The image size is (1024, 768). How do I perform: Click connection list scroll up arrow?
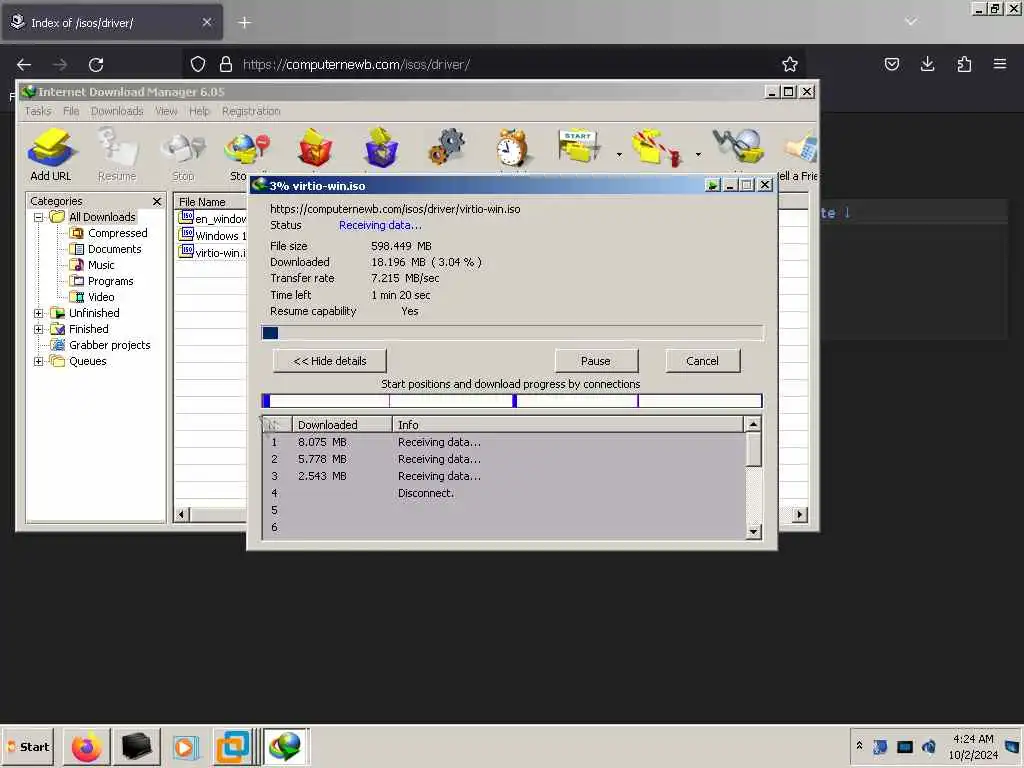point(753,424)
